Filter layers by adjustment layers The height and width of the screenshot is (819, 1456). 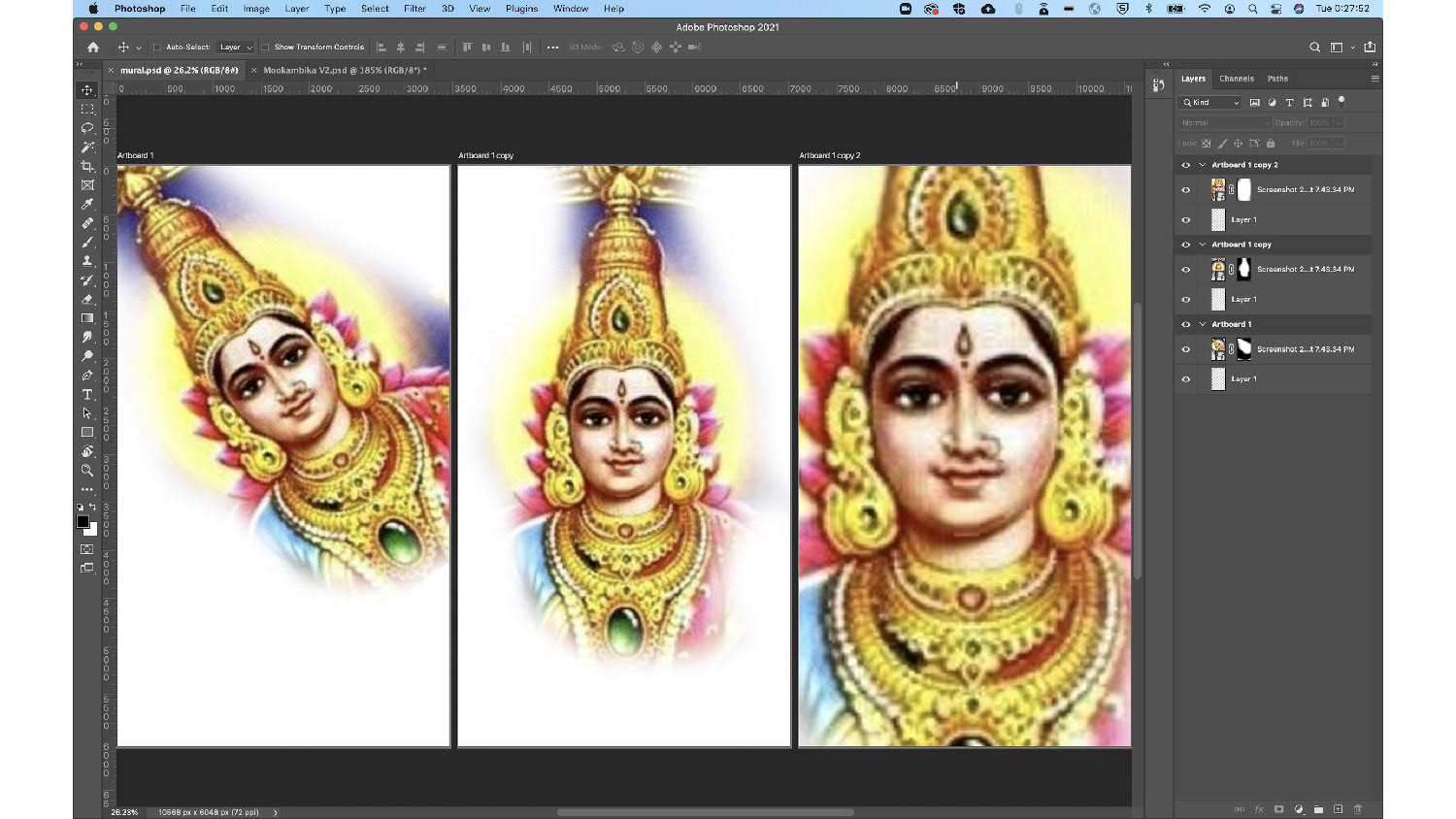pos(1273,102)
